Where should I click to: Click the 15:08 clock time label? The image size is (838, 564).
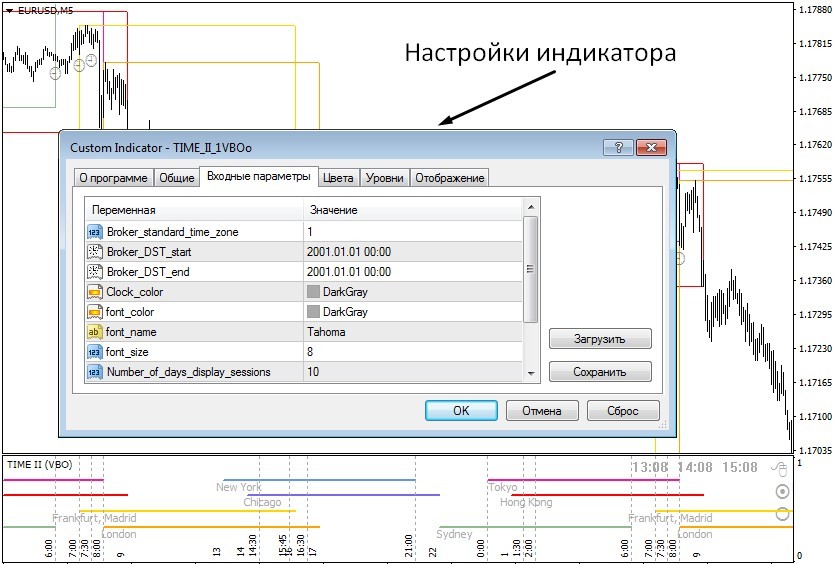(740, 467)
